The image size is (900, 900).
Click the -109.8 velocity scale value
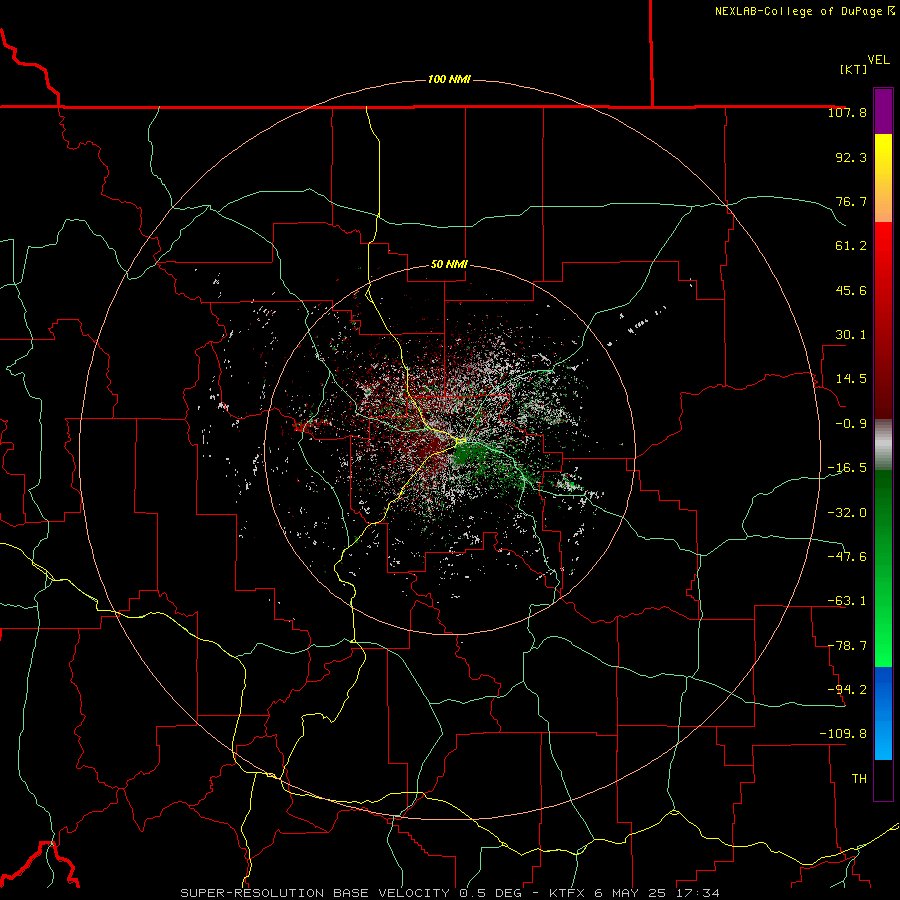pyautogui.click(x=843, y=734)
